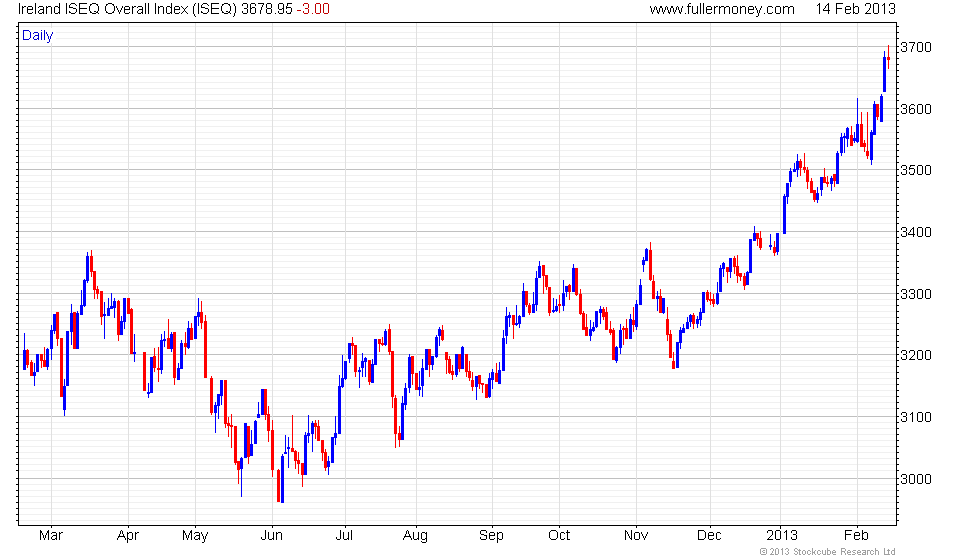Click the 3300 price axis label

[x=916, y=294]
